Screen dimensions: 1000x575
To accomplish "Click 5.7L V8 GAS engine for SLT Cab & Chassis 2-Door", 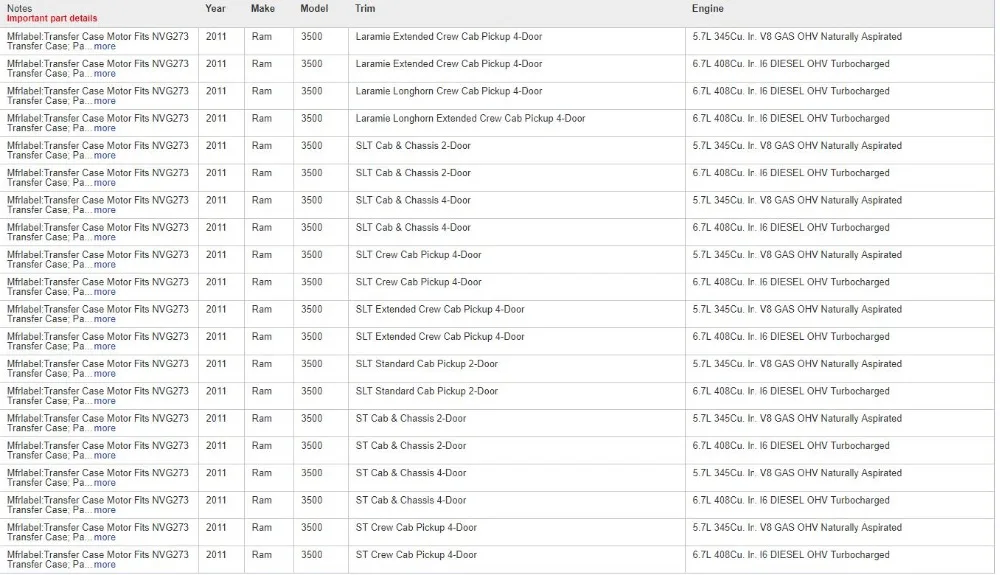I will 797,146.
